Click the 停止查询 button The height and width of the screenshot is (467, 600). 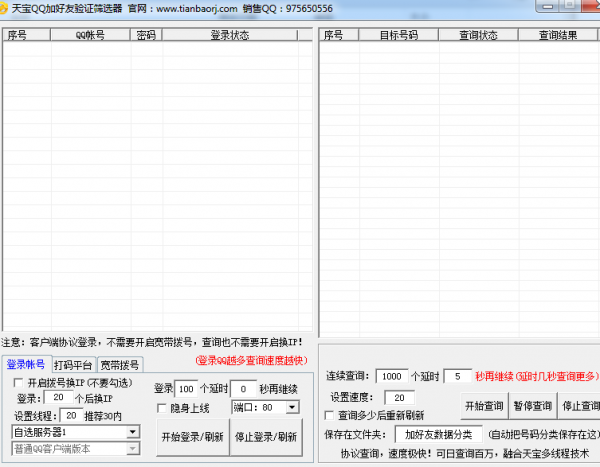(x=581, y=406)
